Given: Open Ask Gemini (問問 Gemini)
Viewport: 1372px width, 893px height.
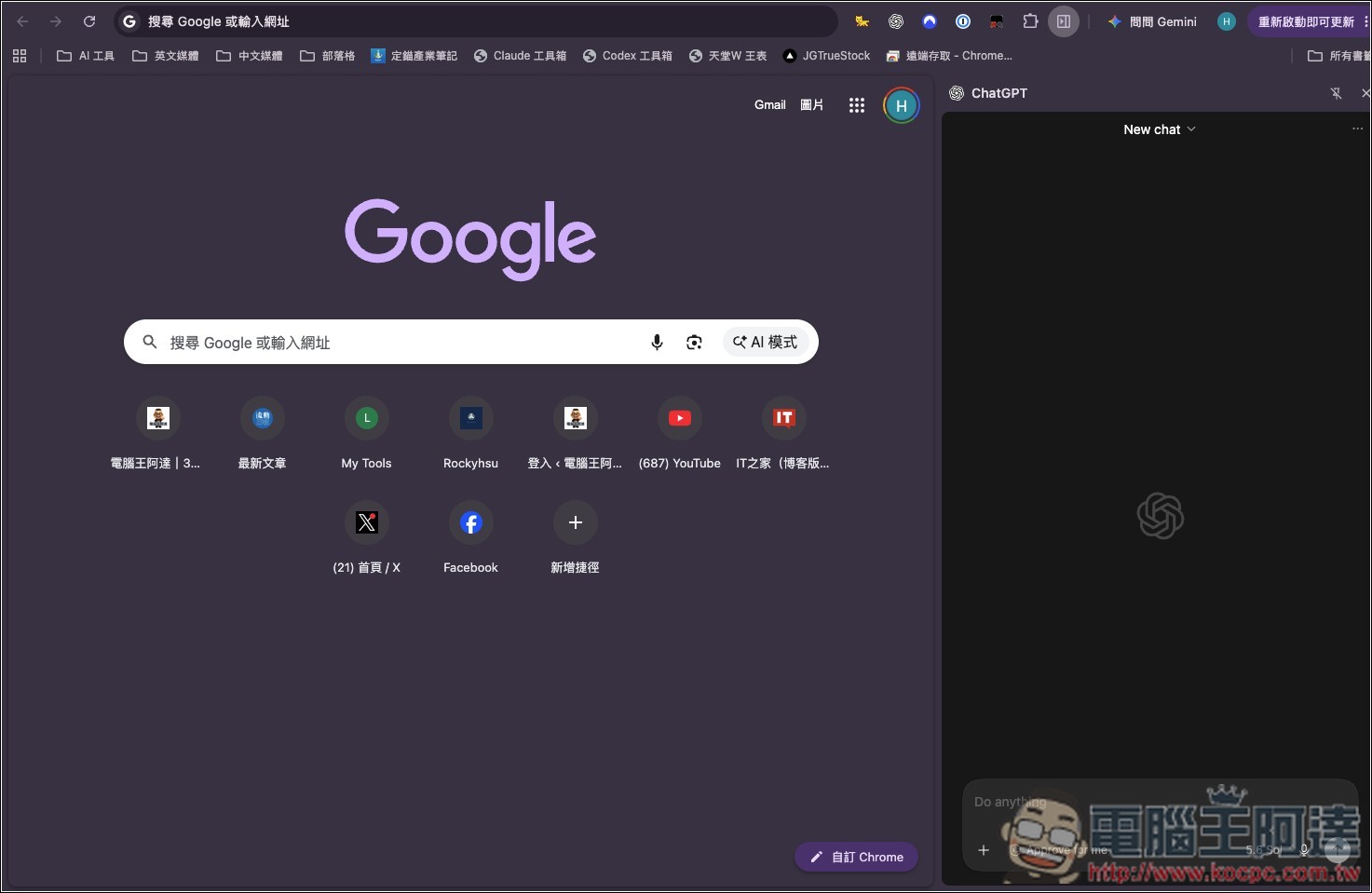Looking at the screenshot, I should [x=1152, y=21].
